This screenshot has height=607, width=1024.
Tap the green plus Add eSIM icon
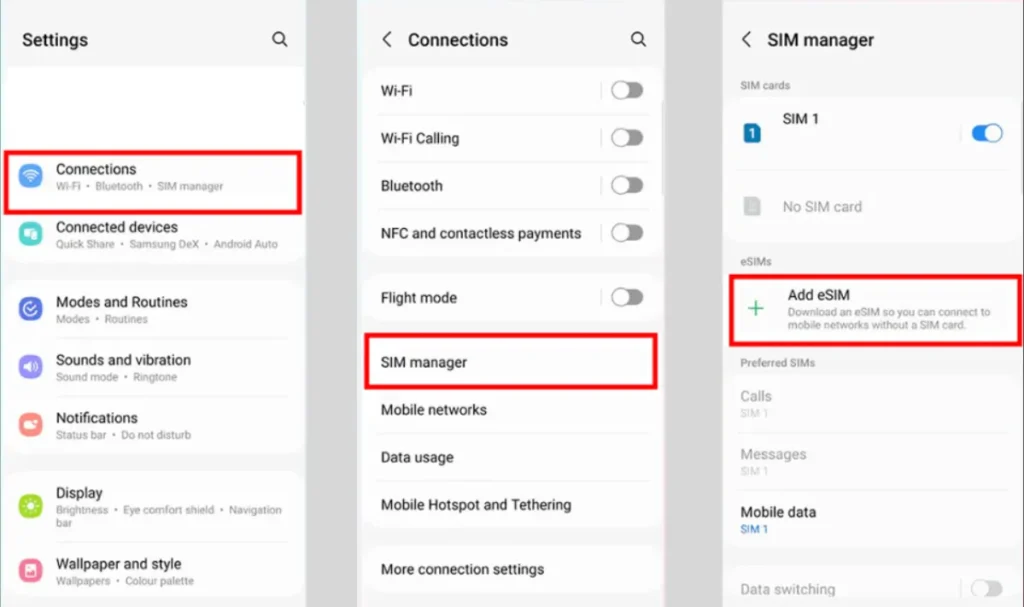[x=756, y=308]
